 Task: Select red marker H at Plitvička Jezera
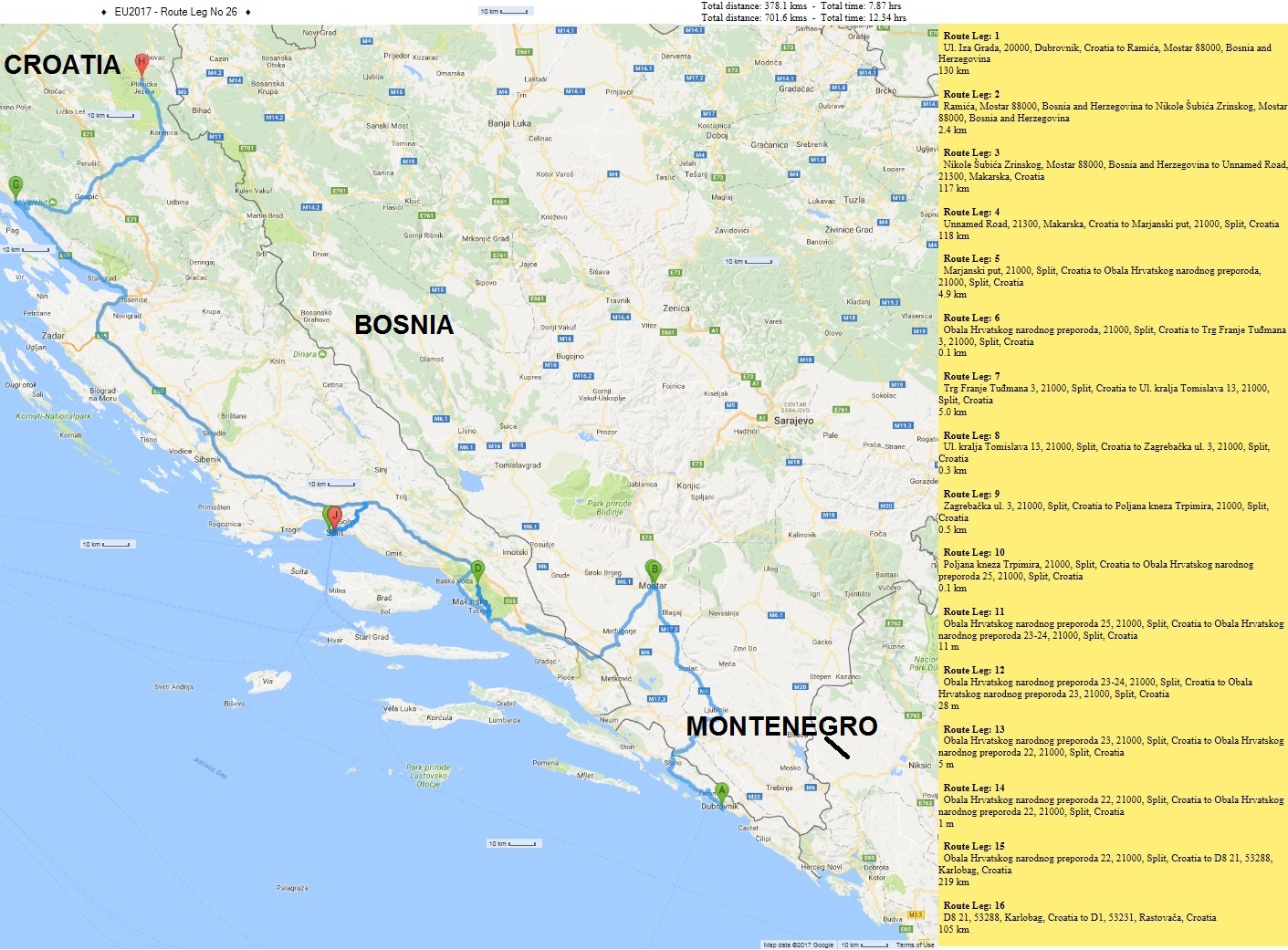point(141,65)
